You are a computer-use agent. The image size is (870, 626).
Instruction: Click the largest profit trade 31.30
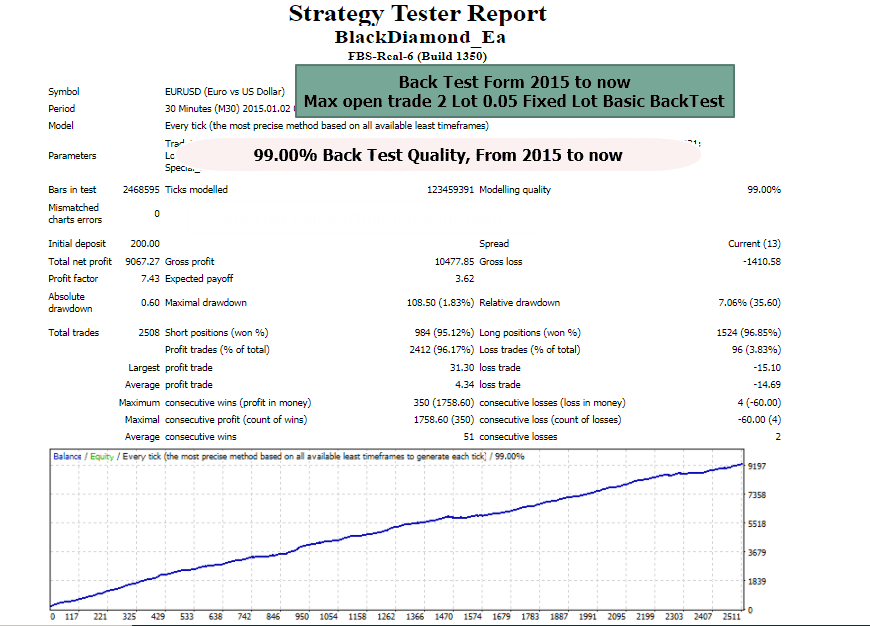(462, 367)
